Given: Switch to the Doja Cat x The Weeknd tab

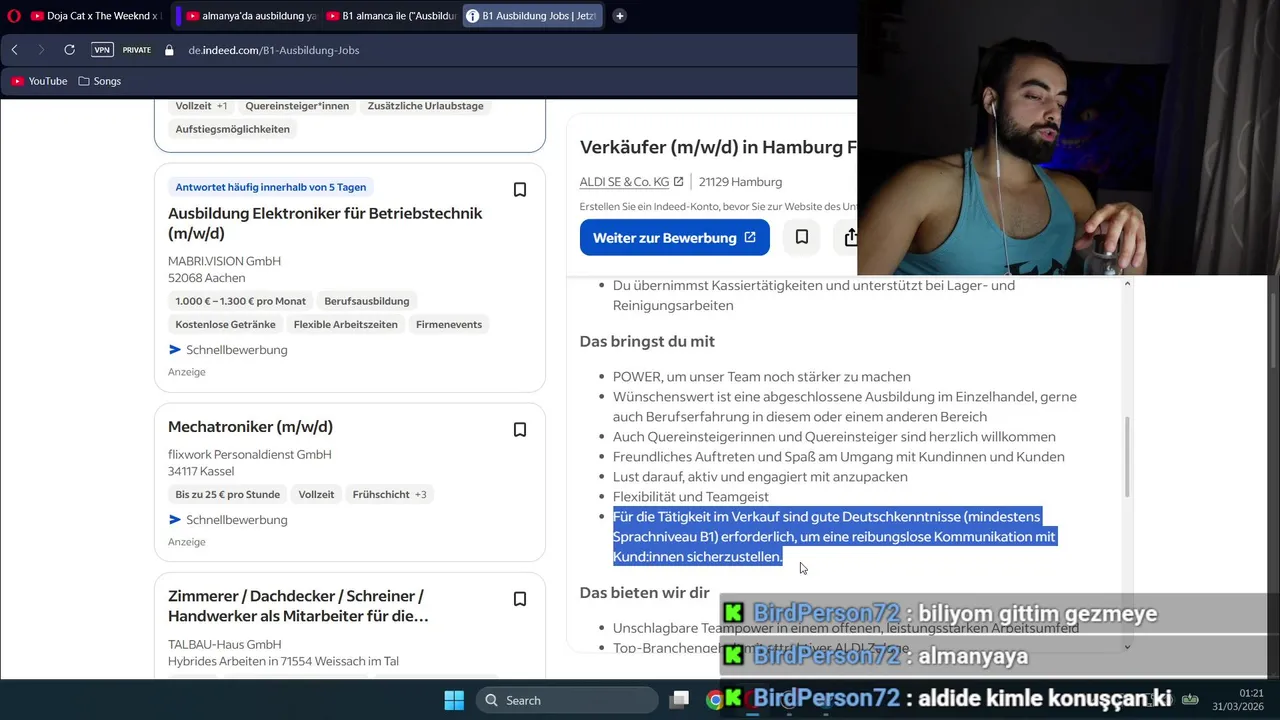Looking at the screenshot, I should coord(98,16).
